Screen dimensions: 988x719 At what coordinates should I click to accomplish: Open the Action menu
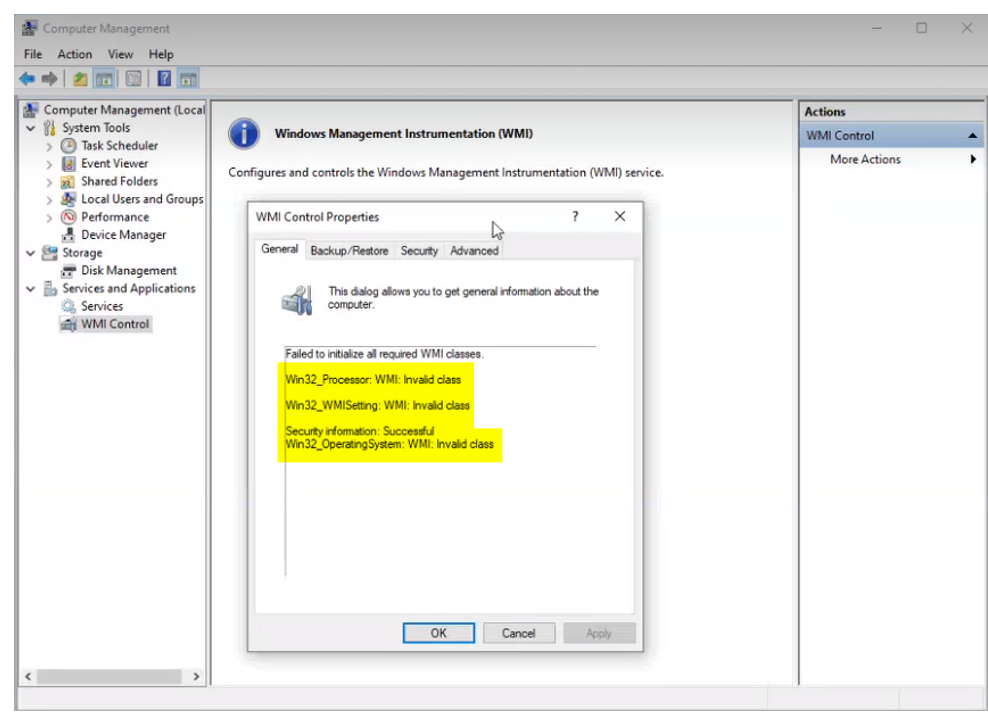74,54
